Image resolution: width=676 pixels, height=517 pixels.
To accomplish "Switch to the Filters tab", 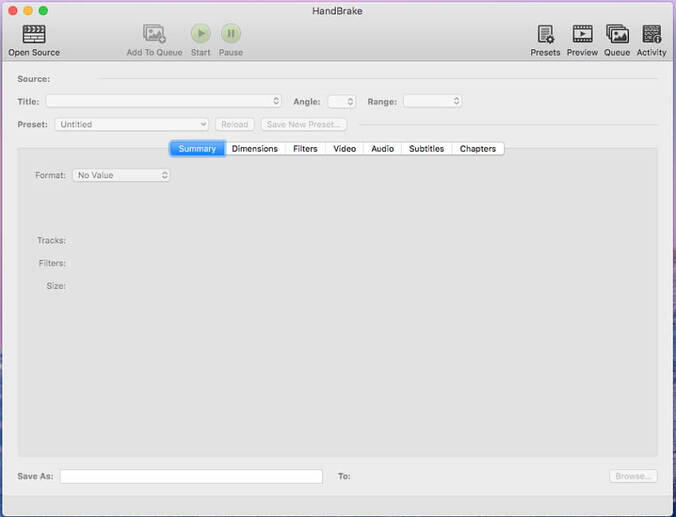I will click(x=305, y=149).
